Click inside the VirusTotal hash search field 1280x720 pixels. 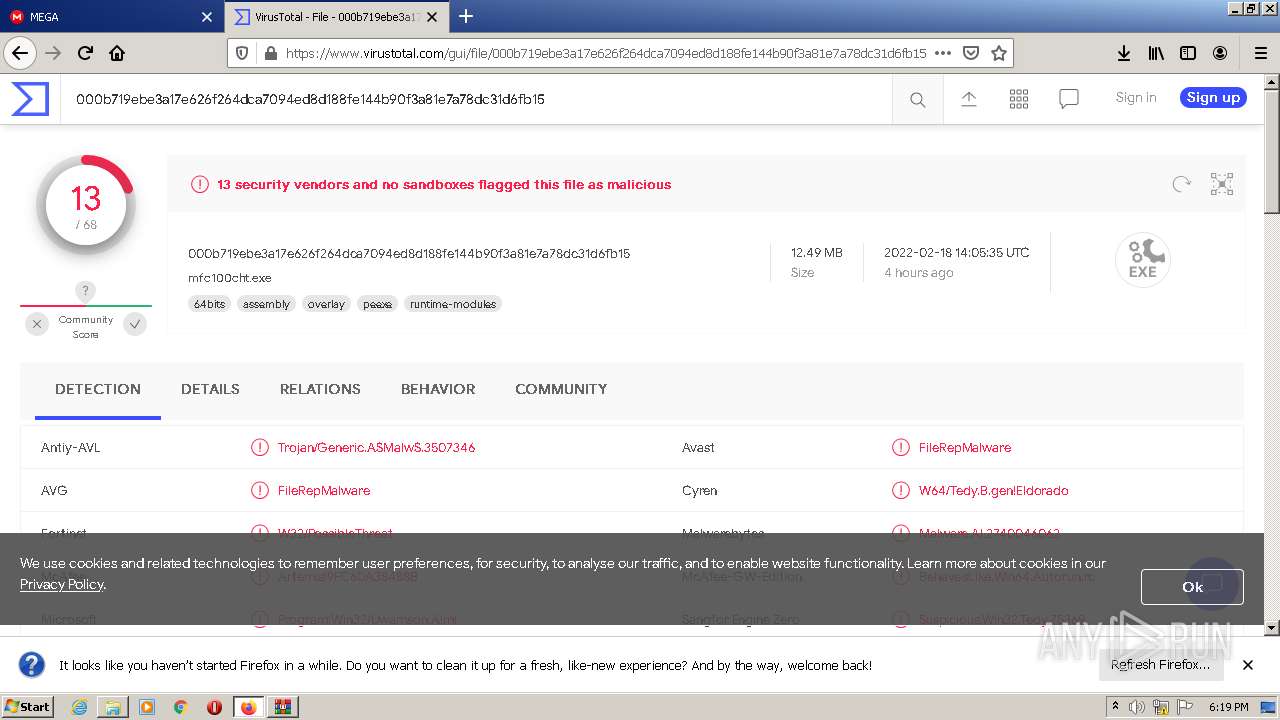click(x=476, y=99)
